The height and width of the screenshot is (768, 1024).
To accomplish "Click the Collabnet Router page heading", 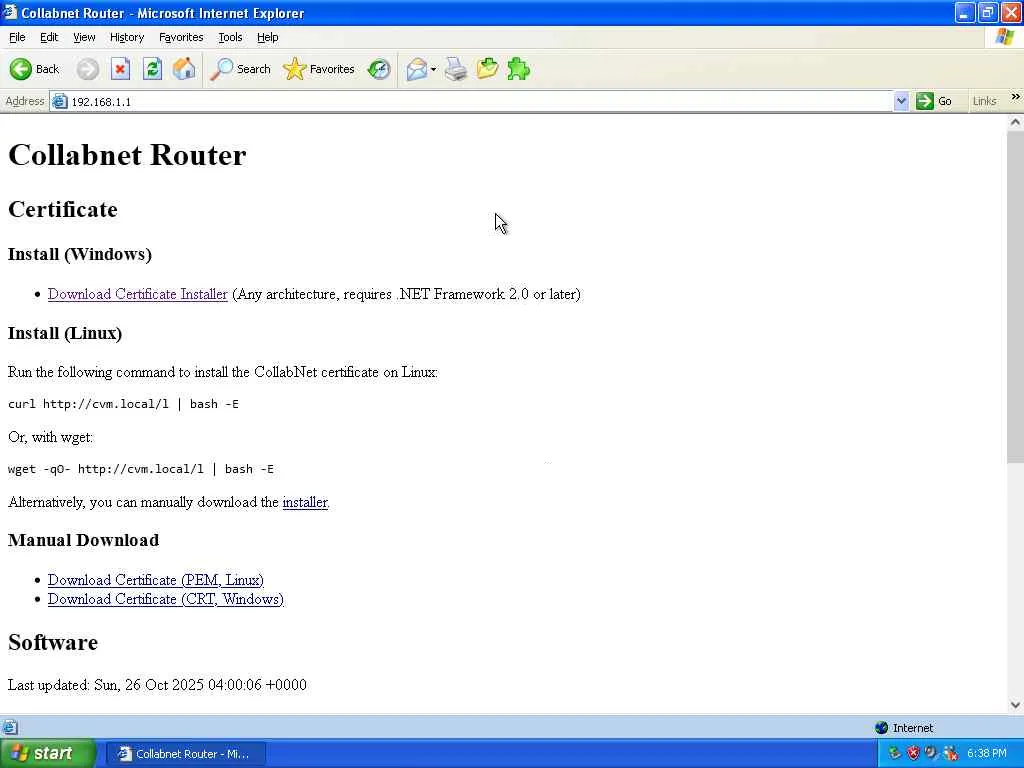I will point(127,155).
